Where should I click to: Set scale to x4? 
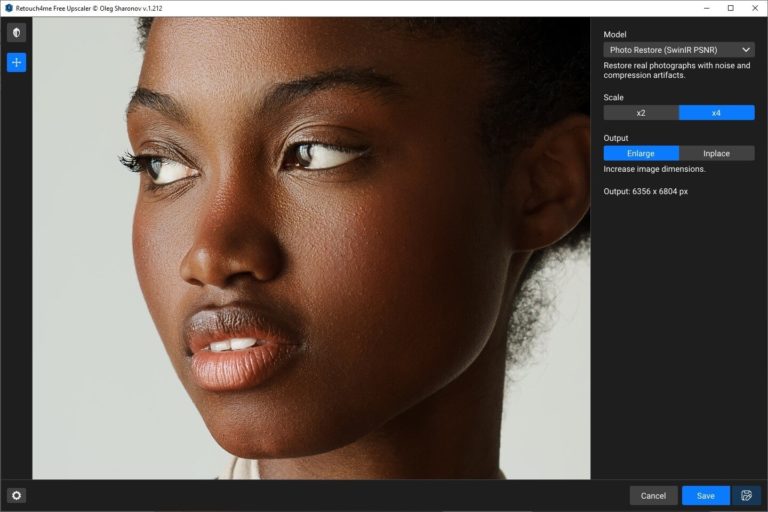717,113
